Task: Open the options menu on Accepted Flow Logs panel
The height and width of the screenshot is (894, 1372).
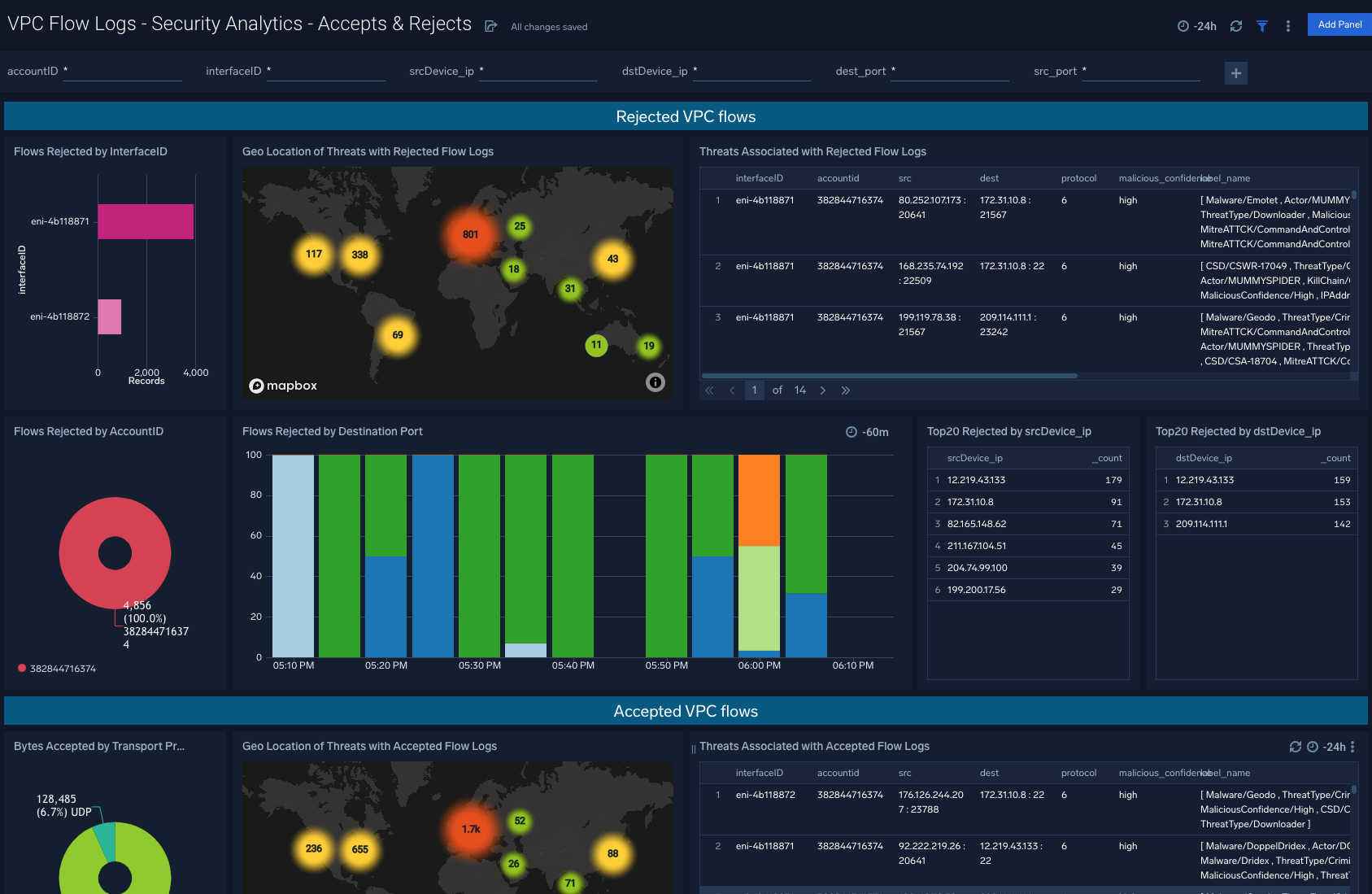Action: (x=1353, y=746)
